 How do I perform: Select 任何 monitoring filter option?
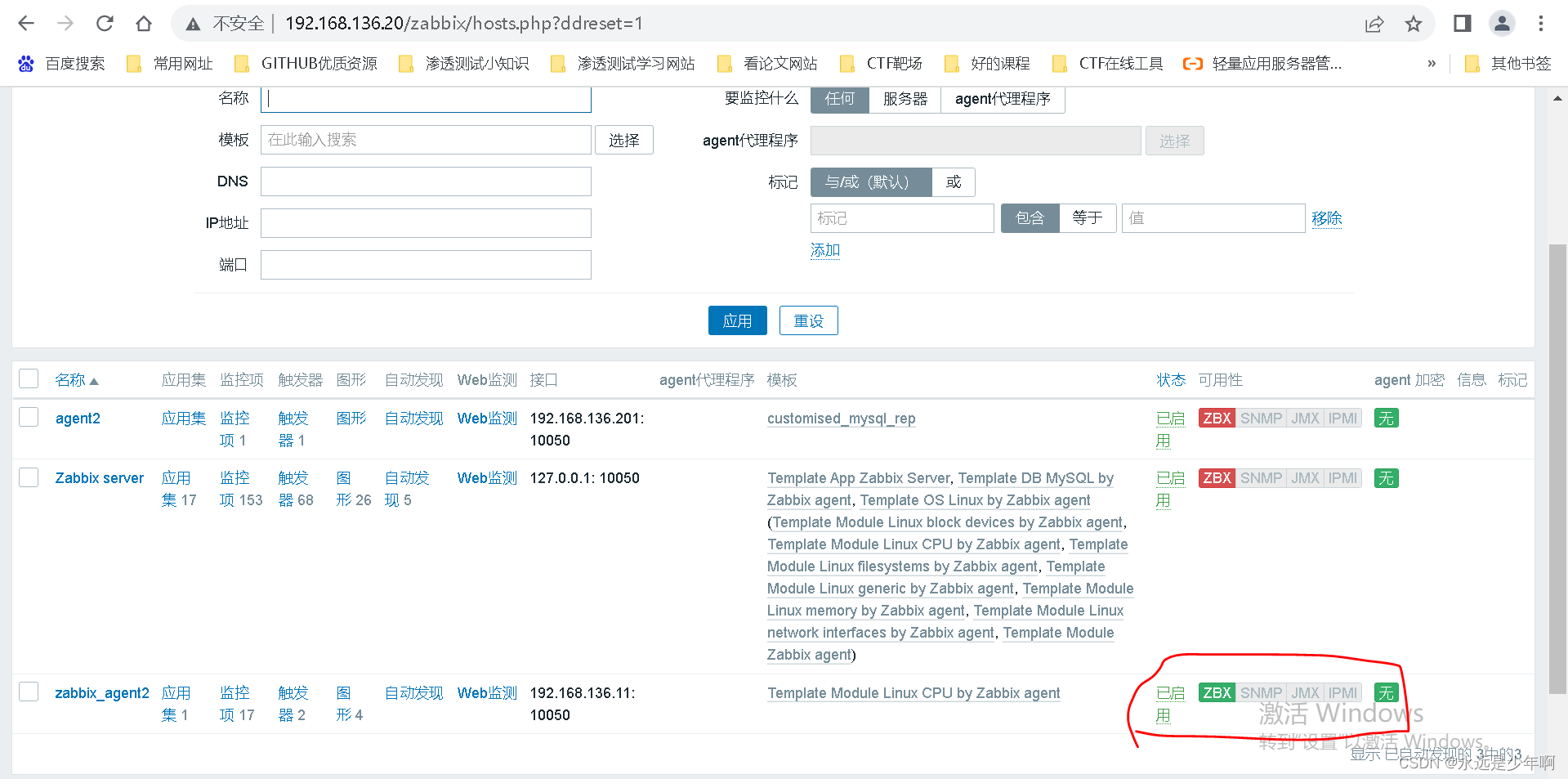pos(839,99)
